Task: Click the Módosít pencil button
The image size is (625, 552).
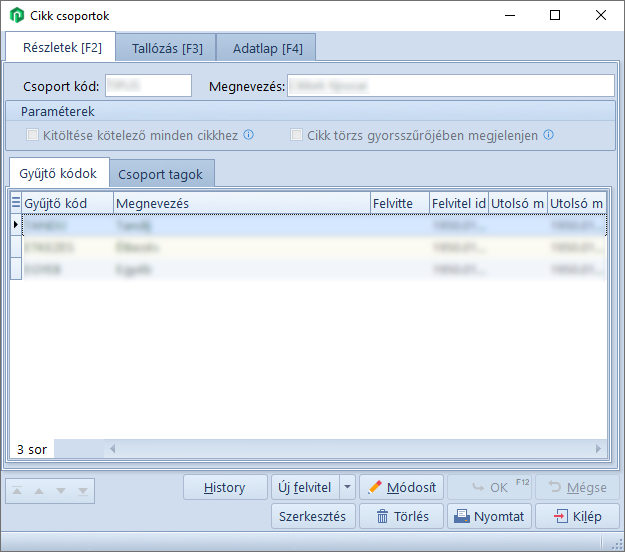Action: pyautogui.click(x=401, y=487)
